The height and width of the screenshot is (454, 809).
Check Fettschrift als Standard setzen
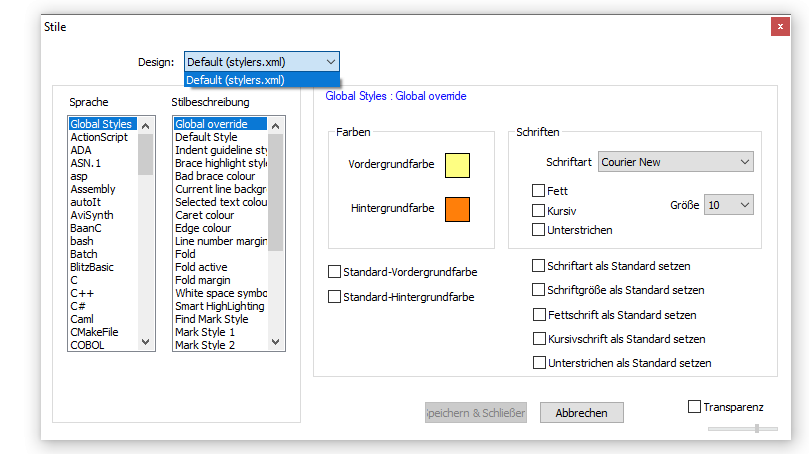coord(539,315)
